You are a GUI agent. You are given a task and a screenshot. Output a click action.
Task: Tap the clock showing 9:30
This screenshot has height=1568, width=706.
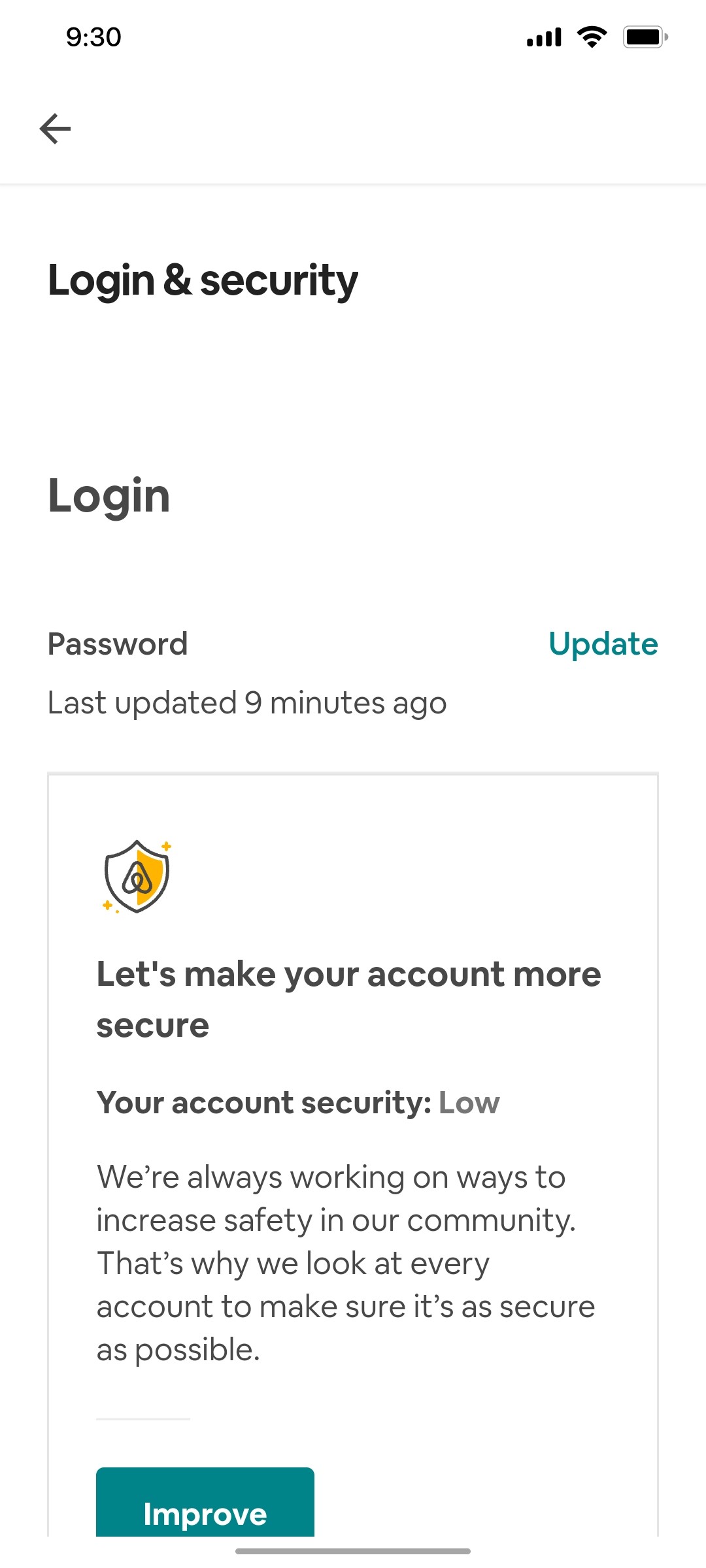click(x=92, y=37)
